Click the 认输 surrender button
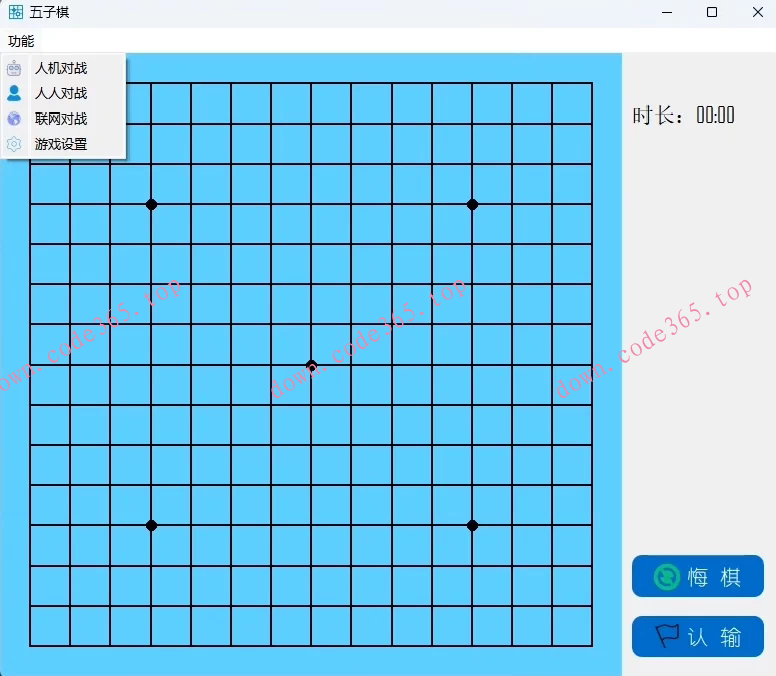Image resolution: width=776 pixels, height=676 pixels. coord(698,636)
